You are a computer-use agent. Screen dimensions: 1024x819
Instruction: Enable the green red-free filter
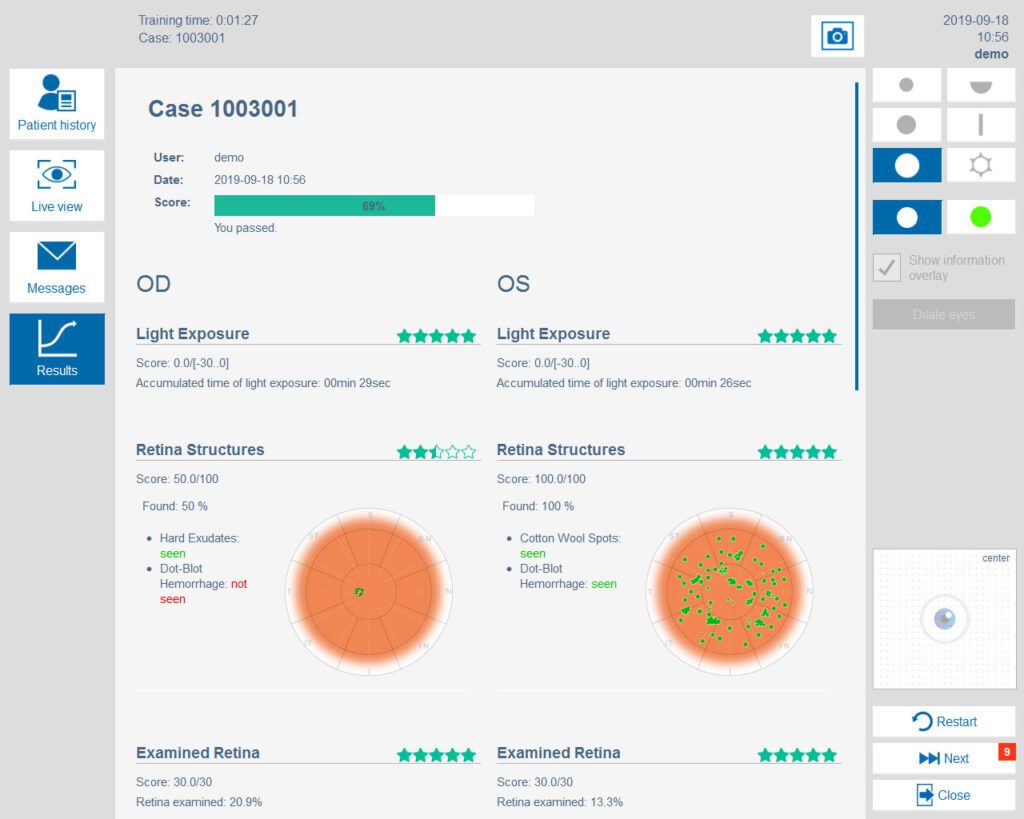point(981,216)
